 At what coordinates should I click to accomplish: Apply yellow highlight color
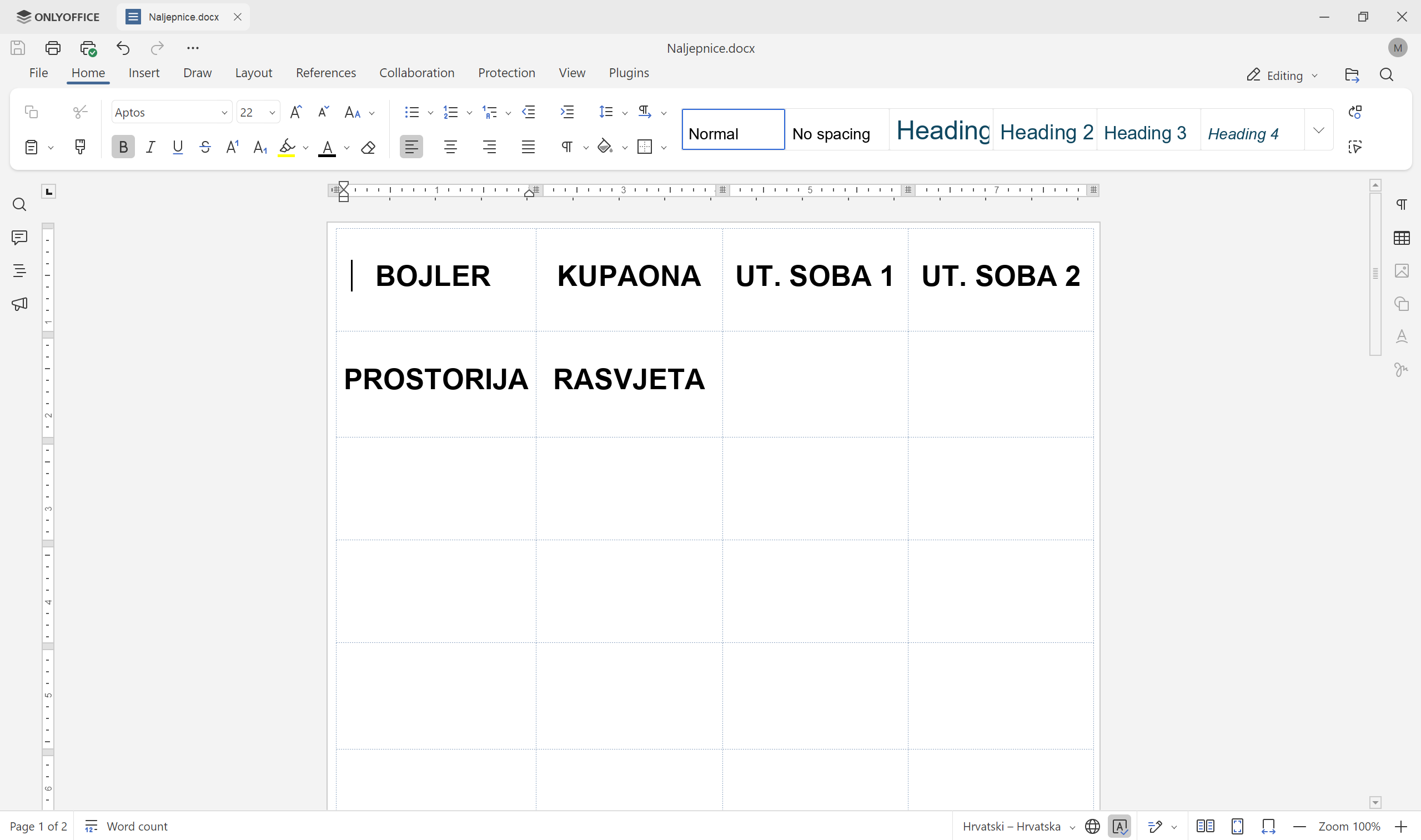tap(287, 147)
